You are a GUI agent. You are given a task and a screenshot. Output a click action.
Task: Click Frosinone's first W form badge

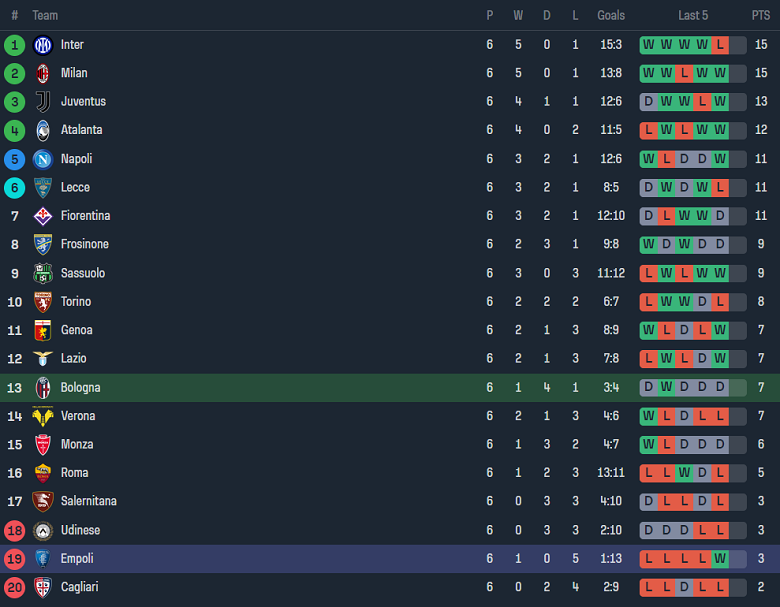pyautogui.click(x=648, y=244)
